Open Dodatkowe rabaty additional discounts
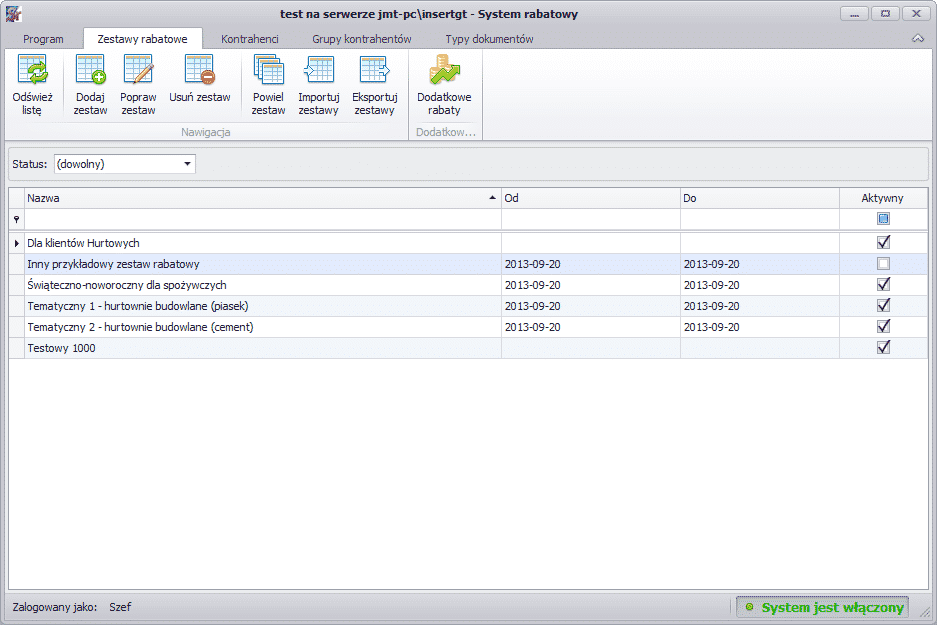 [x=444, y=85]
